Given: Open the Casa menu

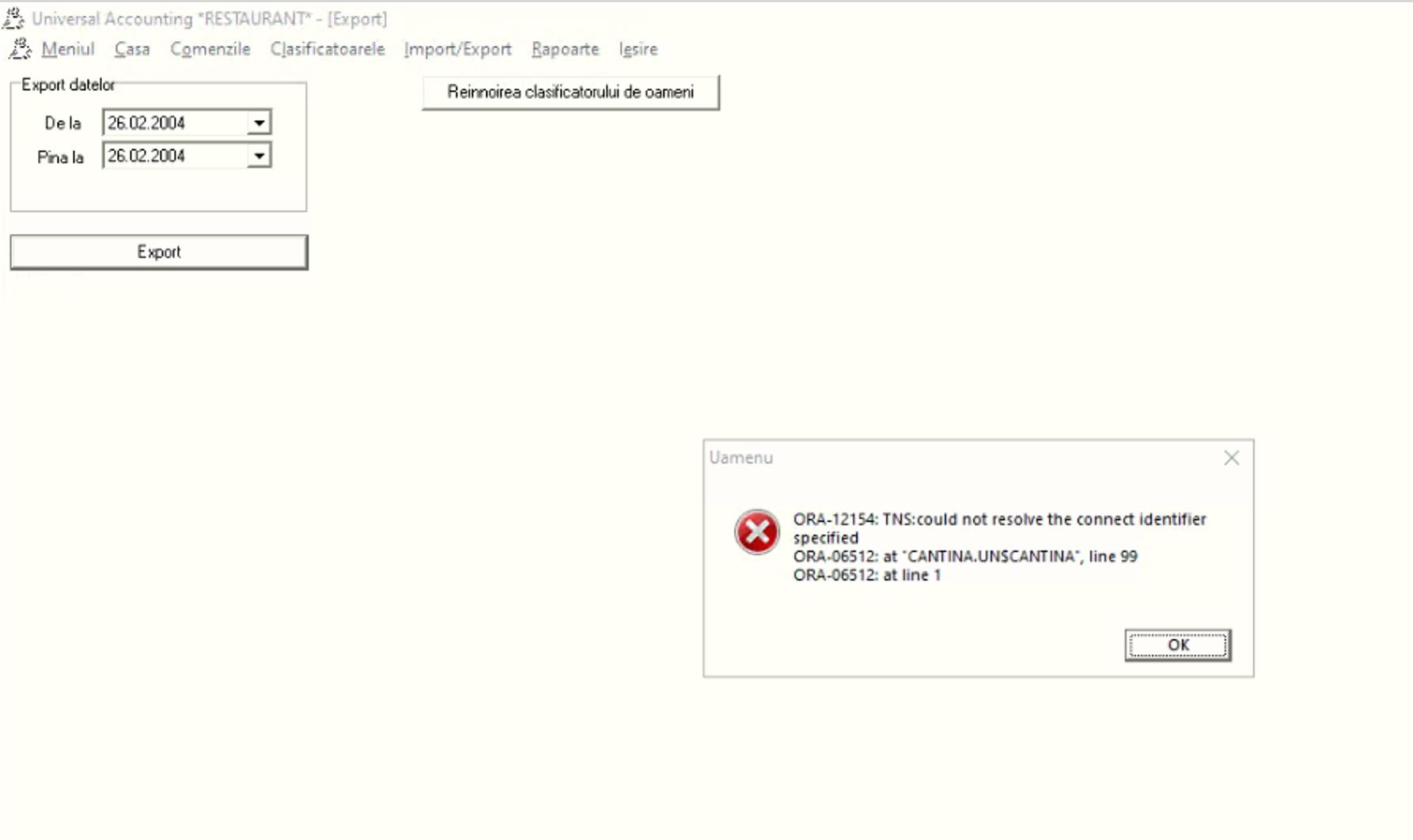Looking at the screenshot, I should pos(132,49).
